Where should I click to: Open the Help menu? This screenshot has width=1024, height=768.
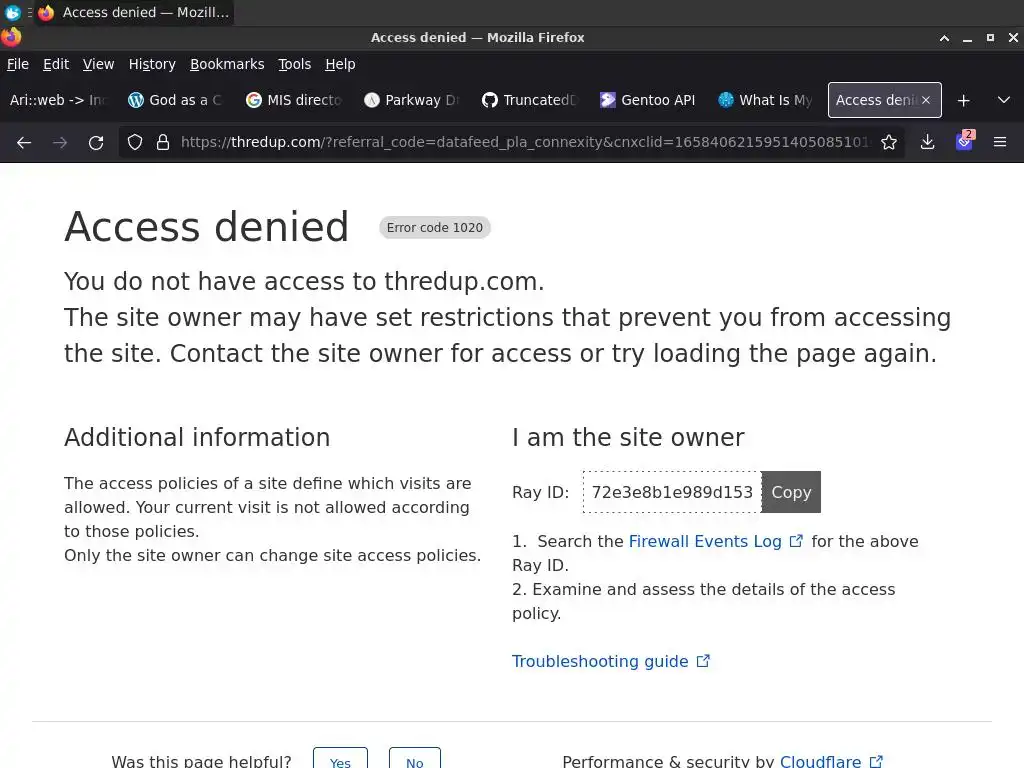tap(340, 64)
